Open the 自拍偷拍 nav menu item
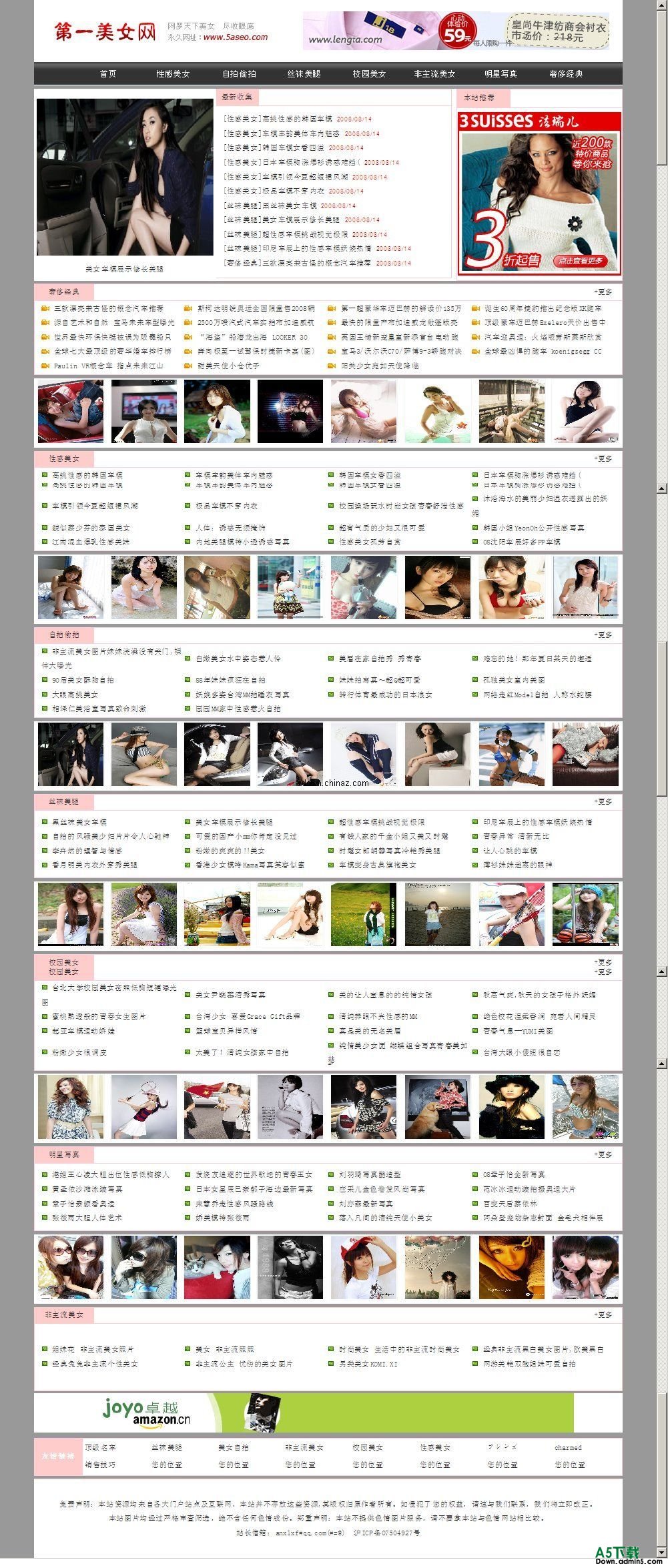 coord(239,74)
